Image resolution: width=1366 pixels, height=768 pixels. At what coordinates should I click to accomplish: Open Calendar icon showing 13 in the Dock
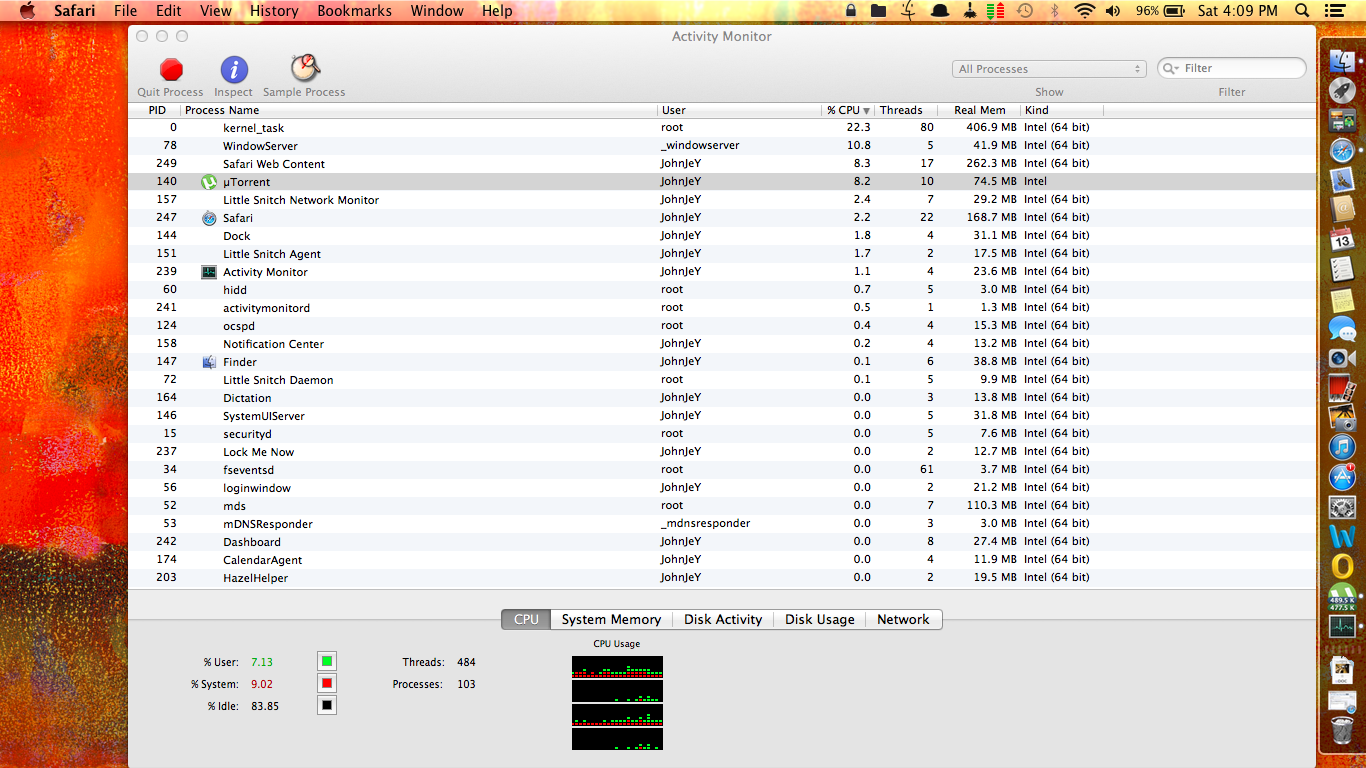pyautogui.click(x=1342, y=239)
